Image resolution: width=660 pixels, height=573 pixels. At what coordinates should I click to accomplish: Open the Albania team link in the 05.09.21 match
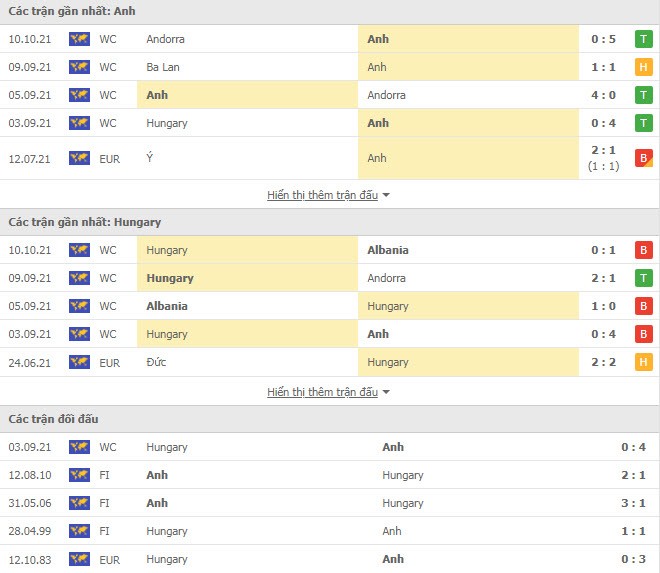pos(167,306)
